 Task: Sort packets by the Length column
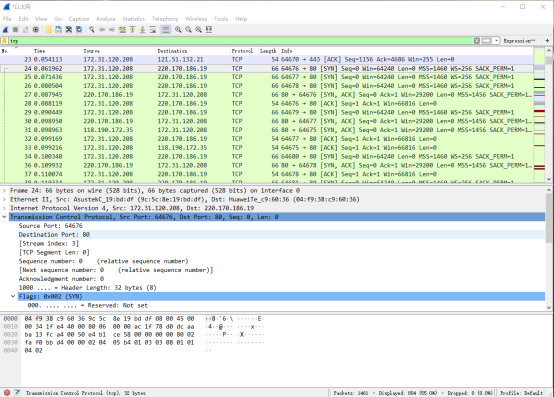[x=269, y=51]
